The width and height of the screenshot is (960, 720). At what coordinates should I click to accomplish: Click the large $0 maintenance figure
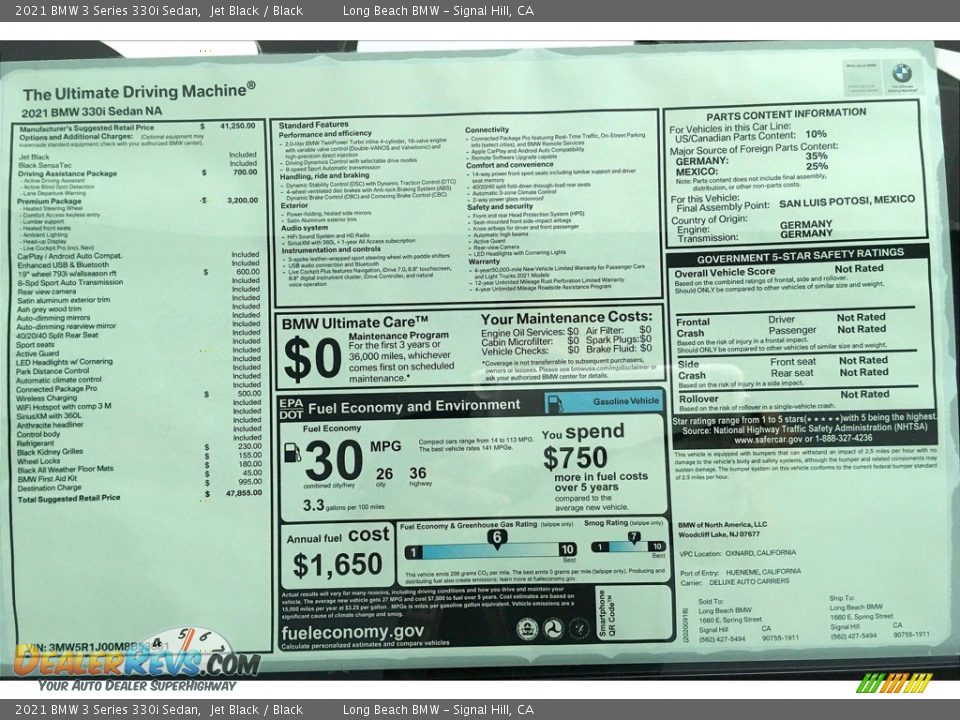click(312, 359)
